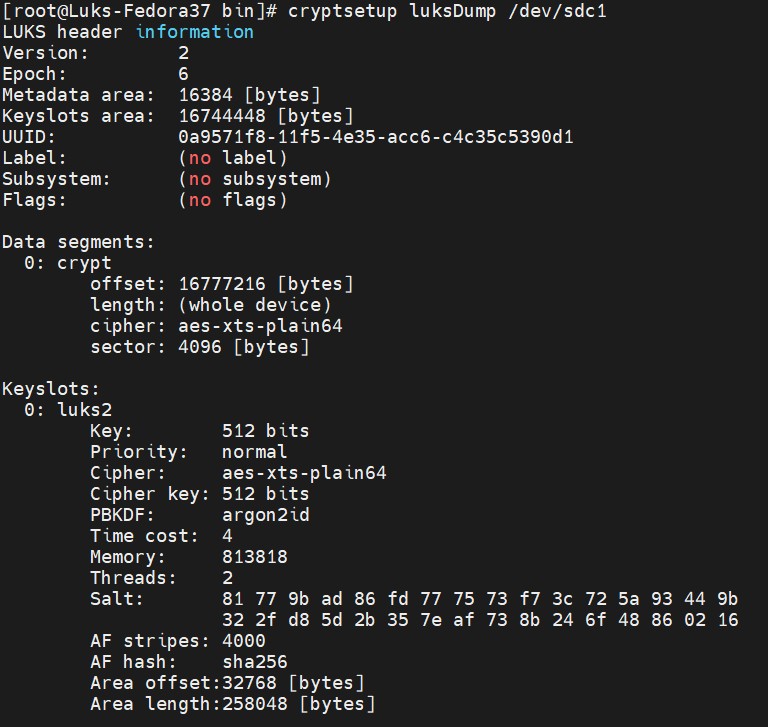Click the cryptsetup luksDump command text
768x727 pixels.
(x=447, y=11)
